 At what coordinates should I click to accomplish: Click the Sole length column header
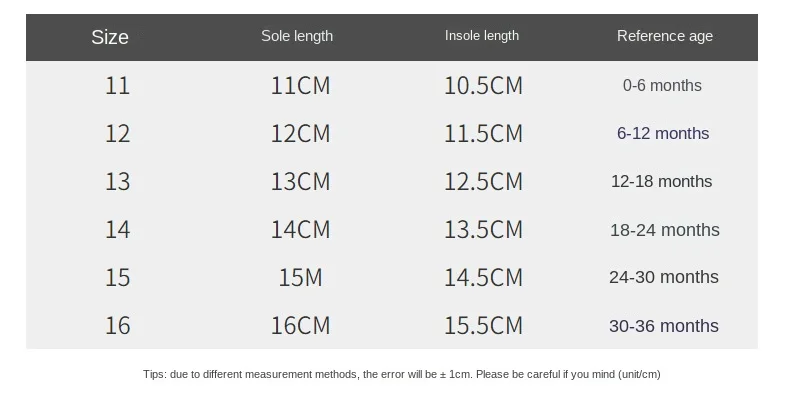click(x=297, y=36)
